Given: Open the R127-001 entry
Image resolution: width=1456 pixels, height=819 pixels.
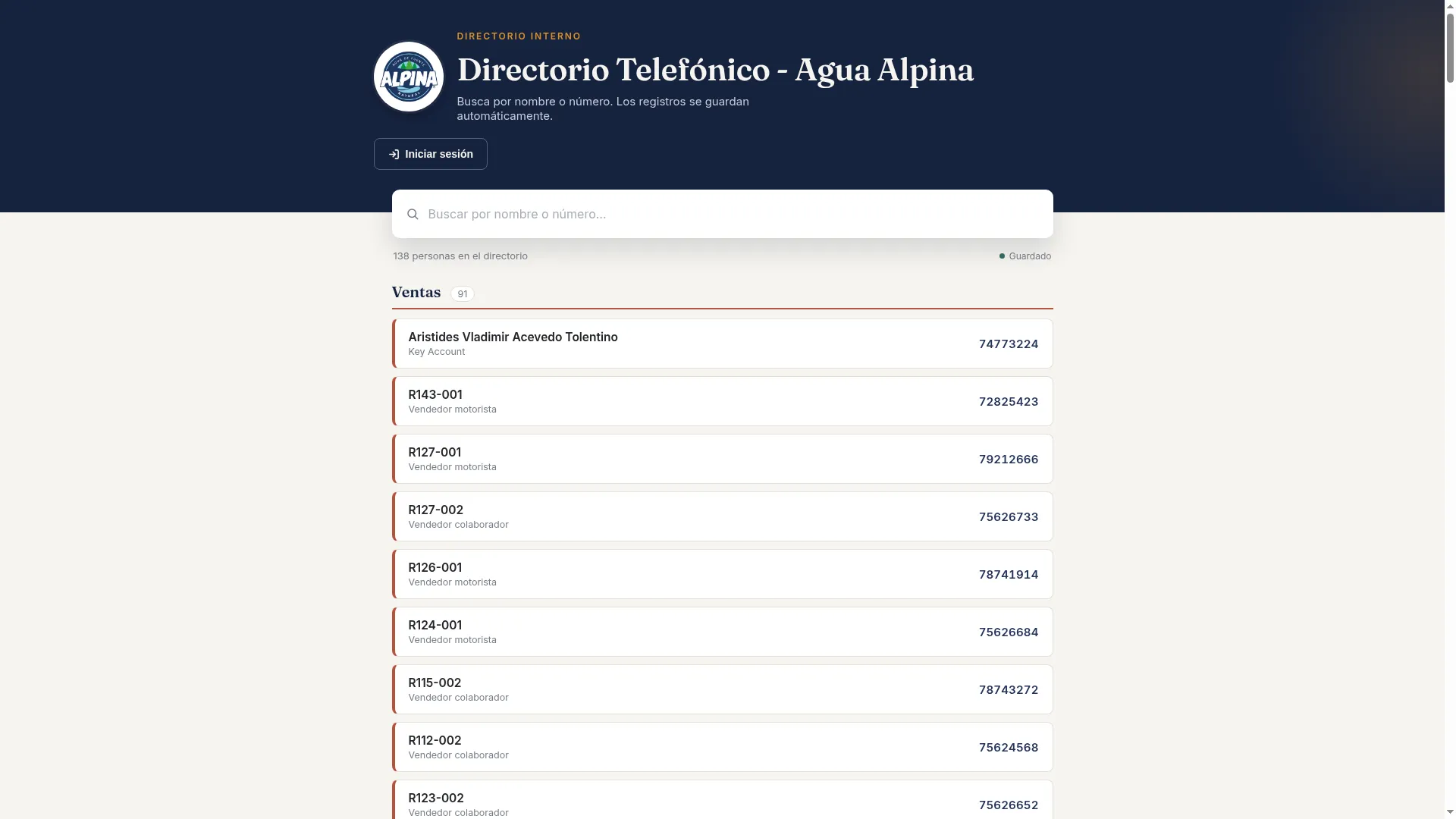Looking at the screenshot, I should click(722, 459).
